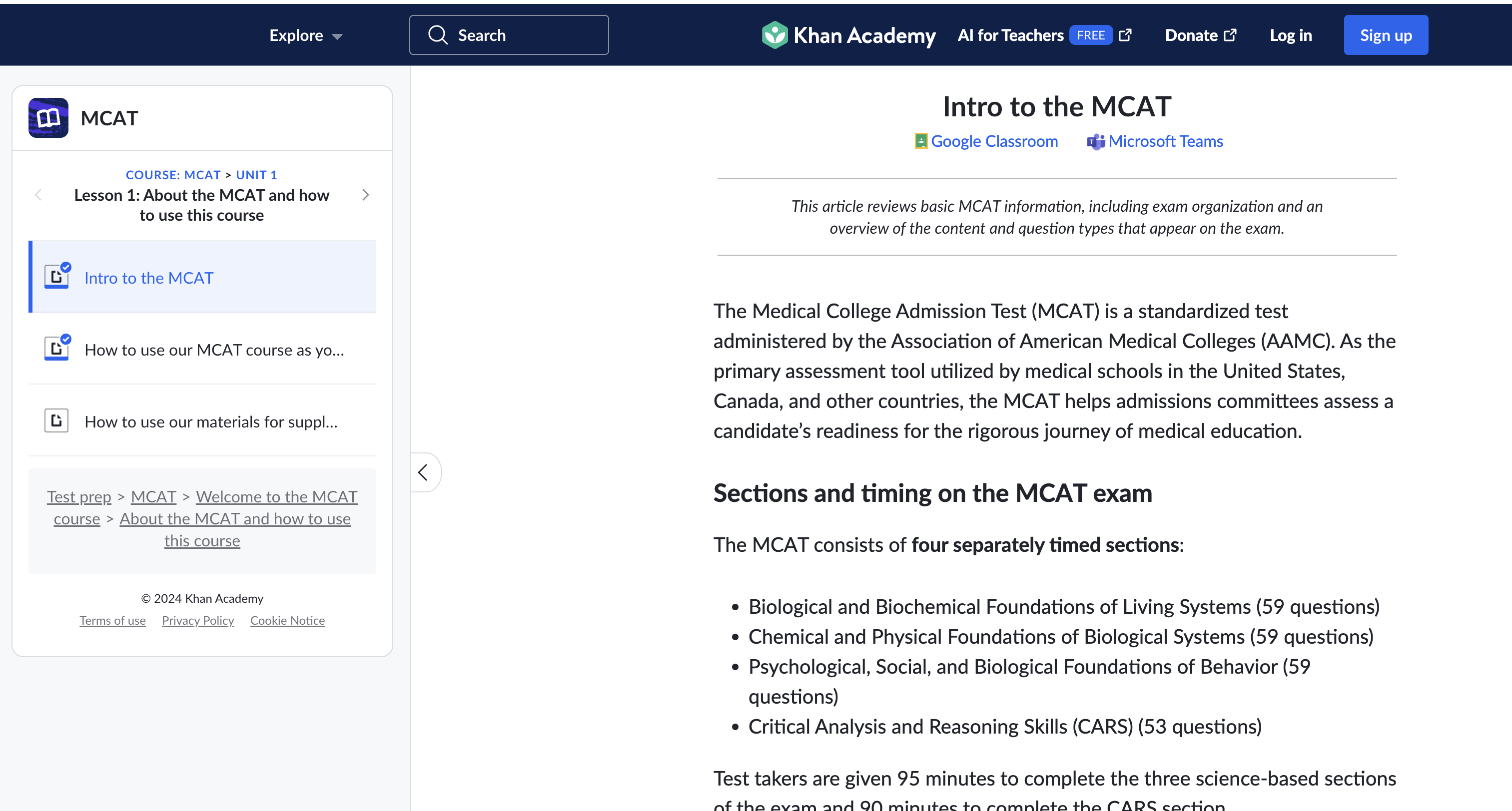This screenshot has height=811, width=1512.
Task: Click the article icon for Intro to the MCAT
Action: (56, 276)
